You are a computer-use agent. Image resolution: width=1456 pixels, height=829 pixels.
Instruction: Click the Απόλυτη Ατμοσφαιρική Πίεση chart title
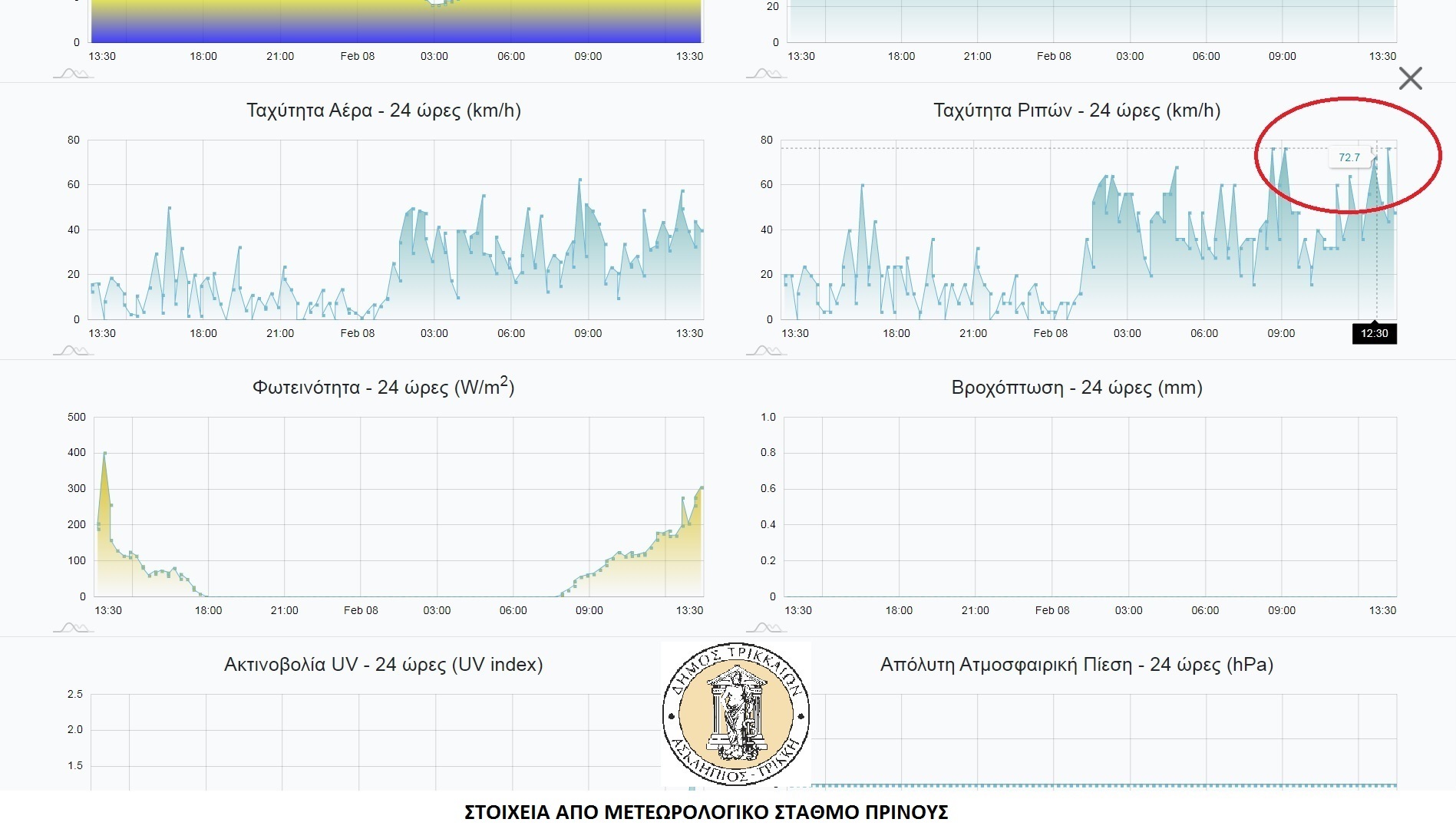1076,665
